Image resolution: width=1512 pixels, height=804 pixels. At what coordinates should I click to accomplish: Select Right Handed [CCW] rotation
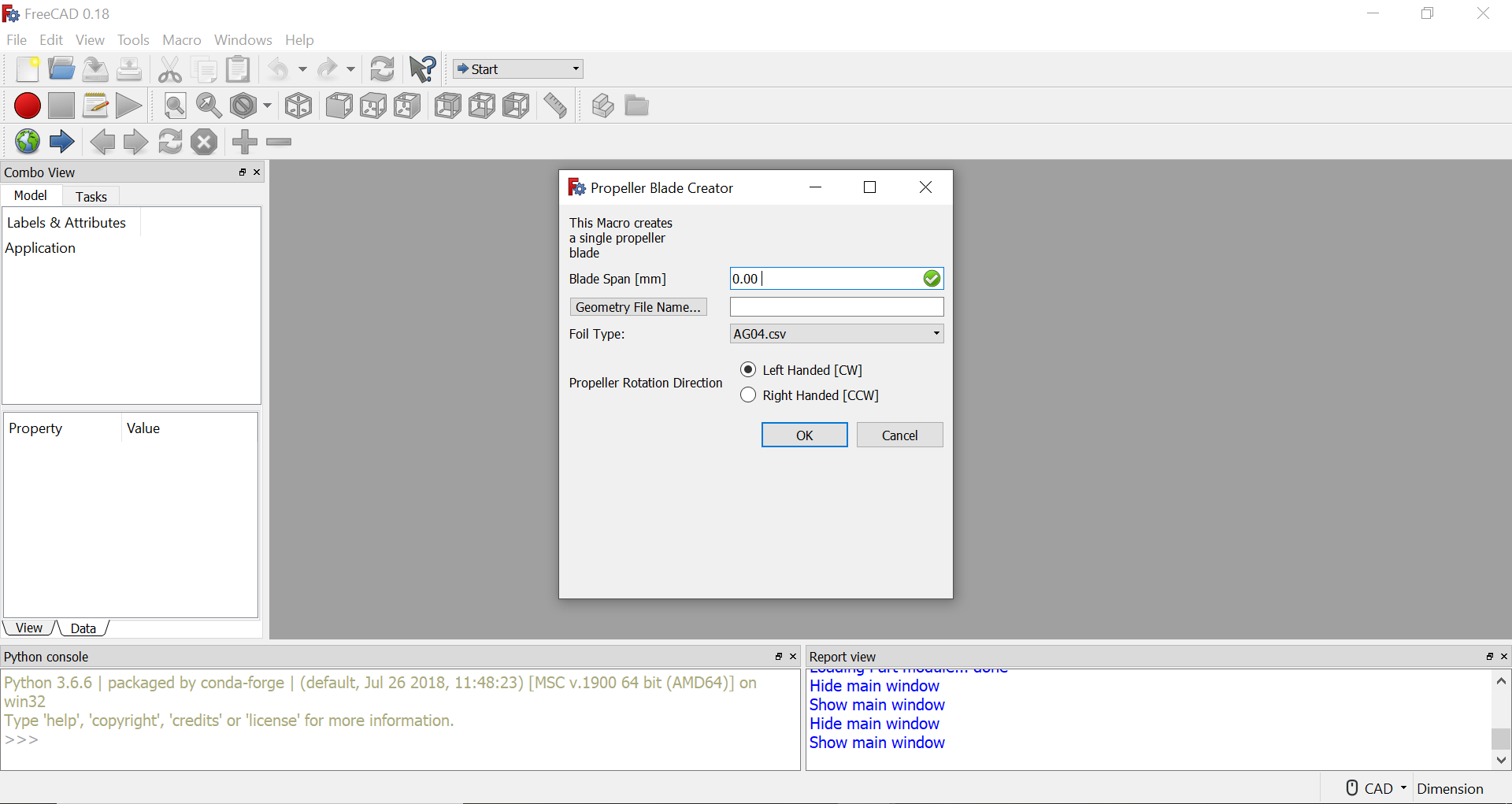point(748,395)
